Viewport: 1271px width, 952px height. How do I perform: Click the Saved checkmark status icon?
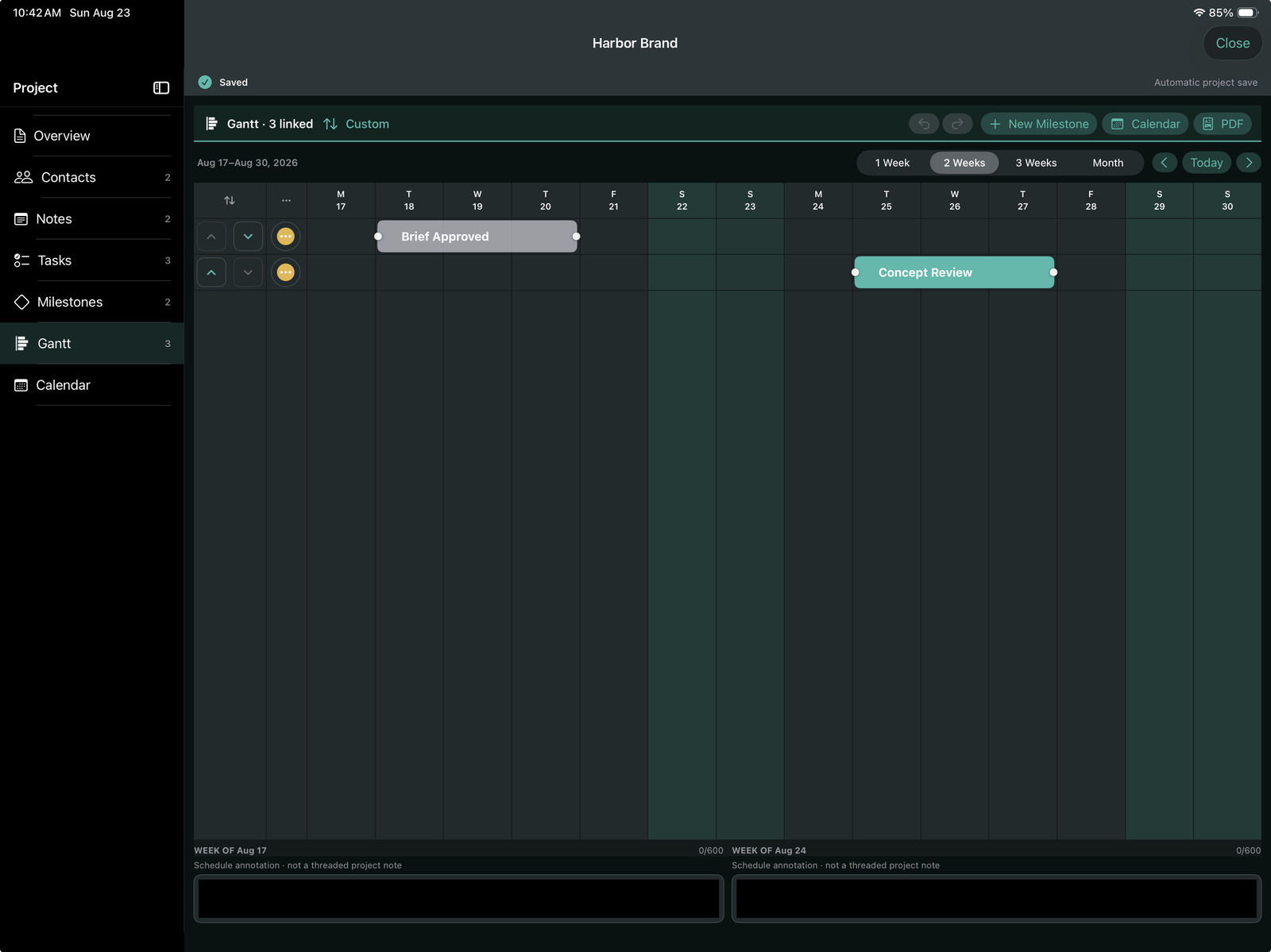pos(205,83)
